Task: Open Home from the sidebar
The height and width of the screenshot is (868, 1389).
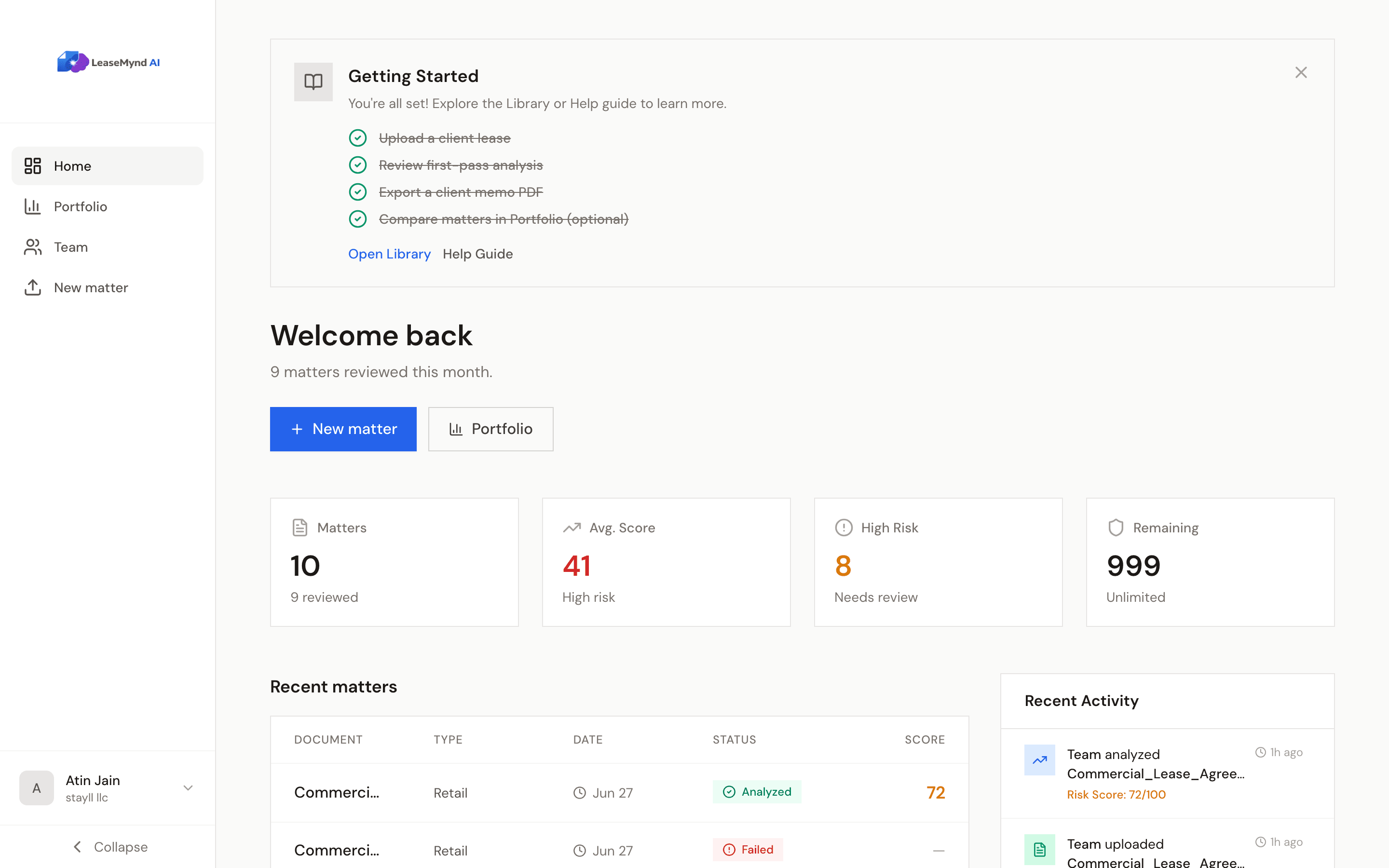Action: [x=108, y=166]
